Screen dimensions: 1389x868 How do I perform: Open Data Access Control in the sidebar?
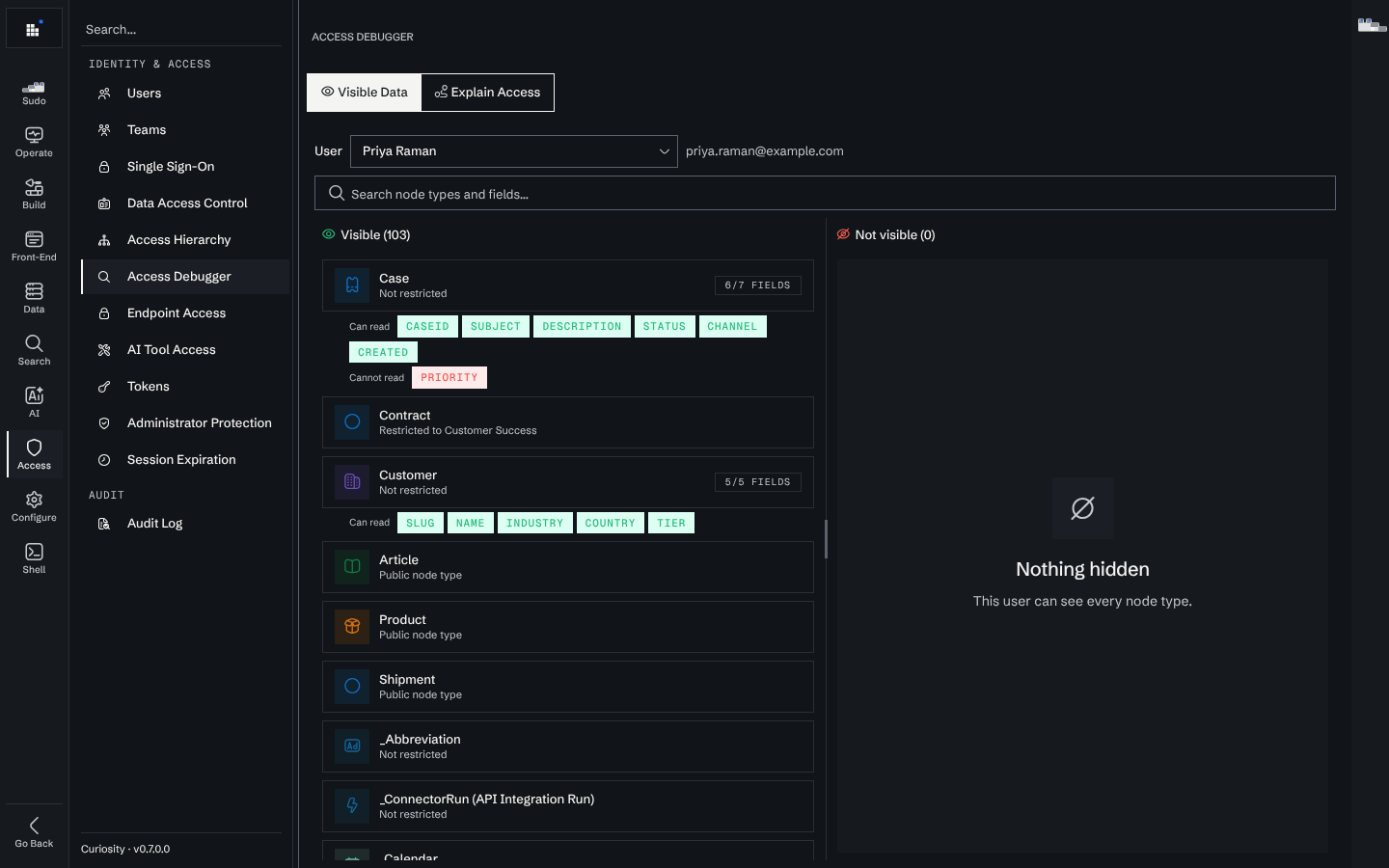point(185,203)
